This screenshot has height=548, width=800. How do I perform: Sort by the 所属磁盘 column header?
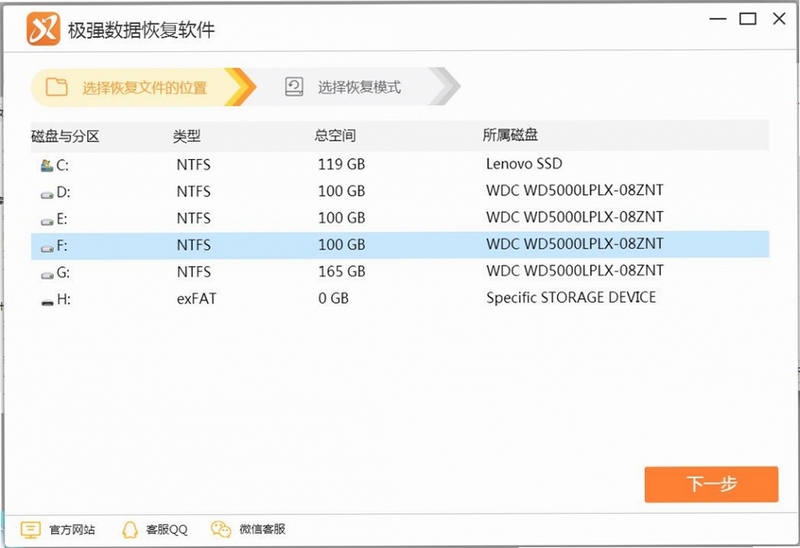point(510,135)
